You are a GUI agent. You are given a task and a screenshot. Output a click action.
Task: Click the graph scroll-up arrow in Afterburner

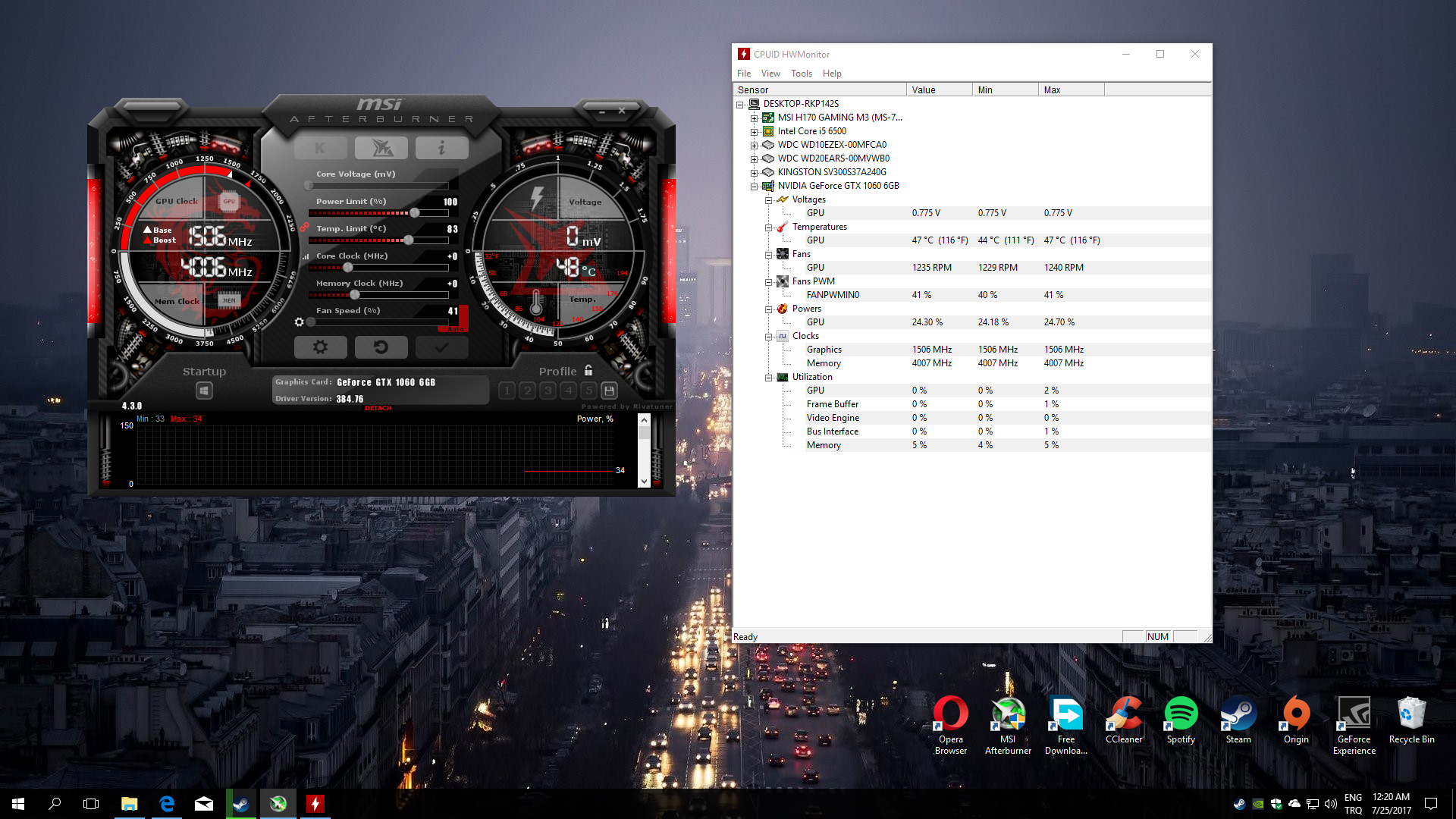tap(644, 420)
